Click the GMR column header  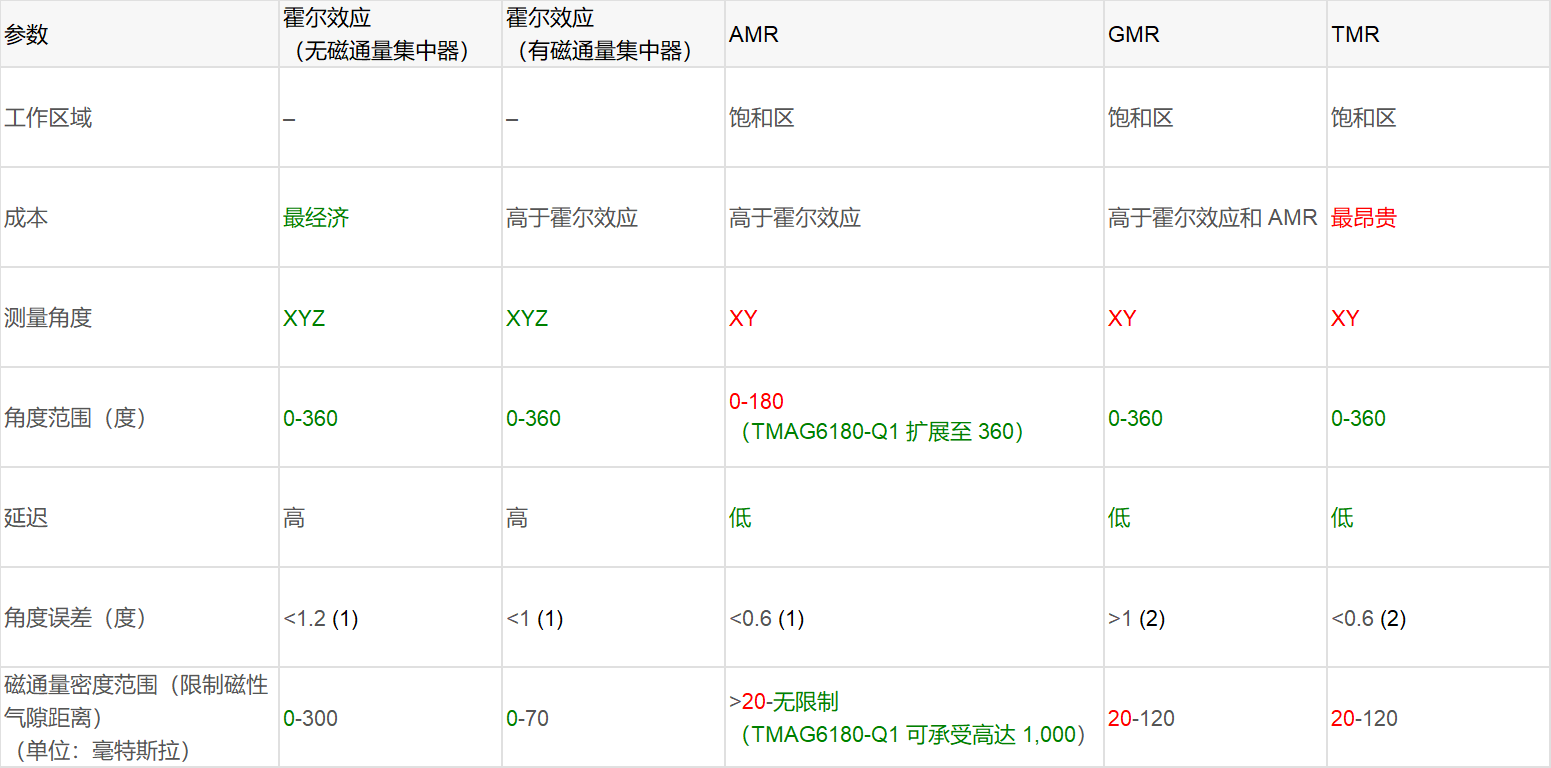1133,35
